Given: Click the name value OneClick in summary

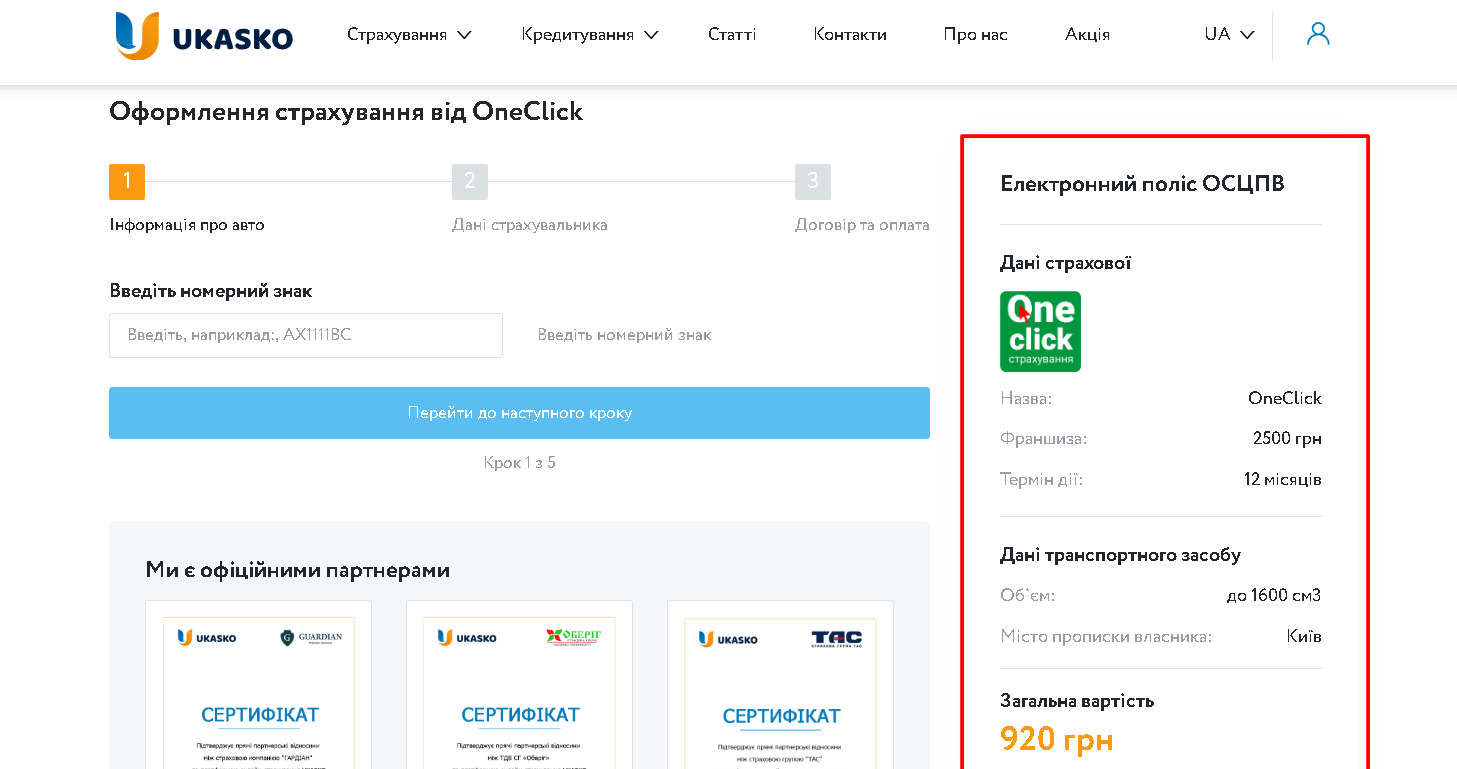Looking at the screenshot, I should click(1285, 398).
